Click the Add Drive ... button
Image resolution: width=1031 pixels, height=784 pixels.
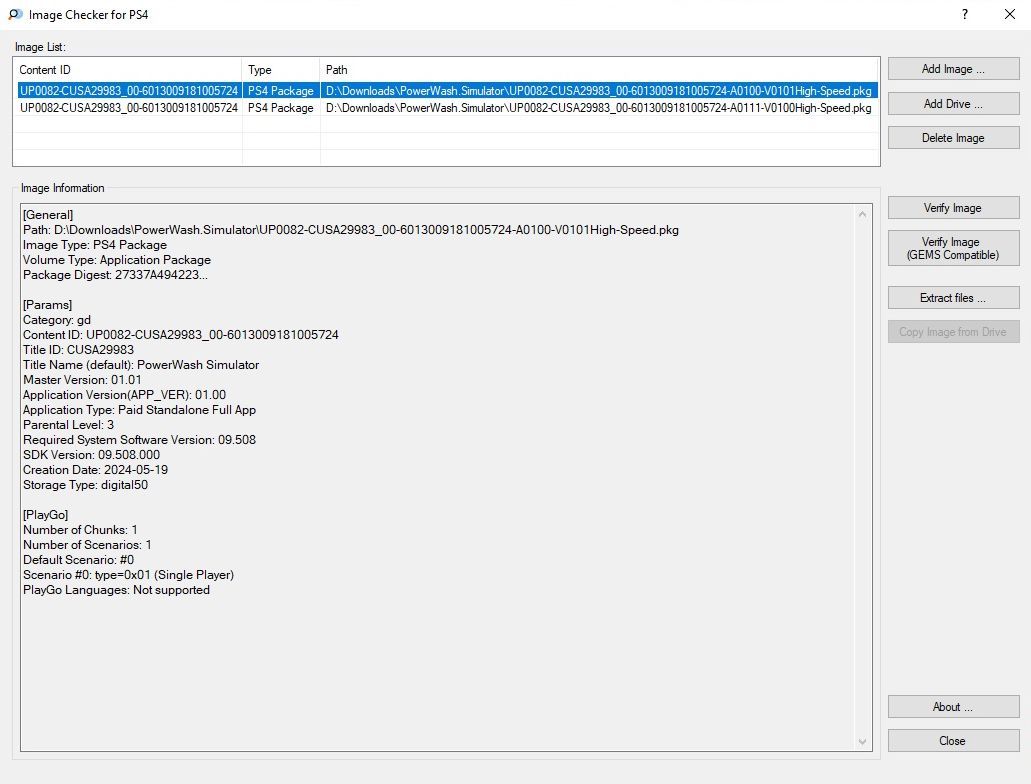point(953,104)
